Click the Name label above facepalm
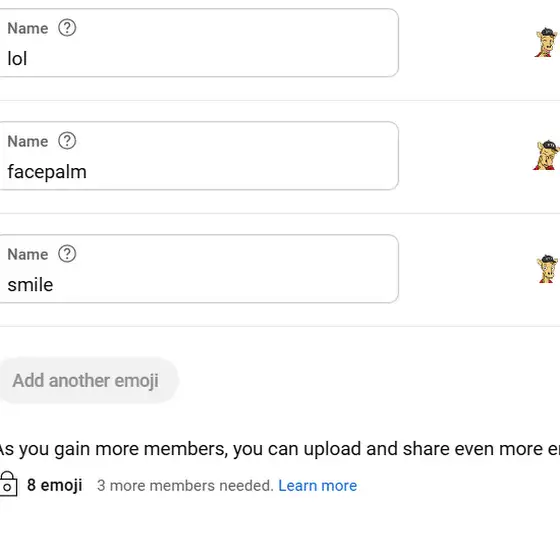560x560 pixels. pos(28,141)
